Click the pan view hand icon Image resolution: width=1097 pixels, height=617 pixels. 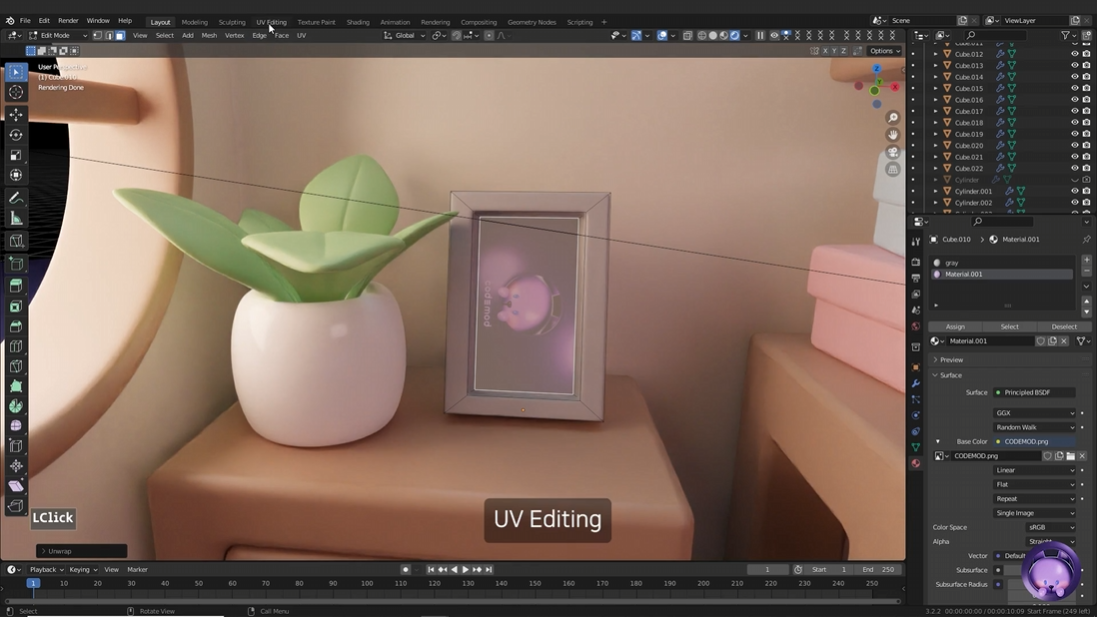click(x=893, y=134)
